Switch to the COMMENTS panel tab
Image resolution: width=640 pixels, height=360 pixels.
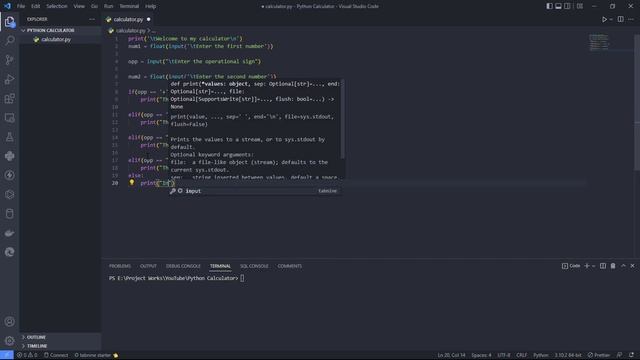click(289, 266)
